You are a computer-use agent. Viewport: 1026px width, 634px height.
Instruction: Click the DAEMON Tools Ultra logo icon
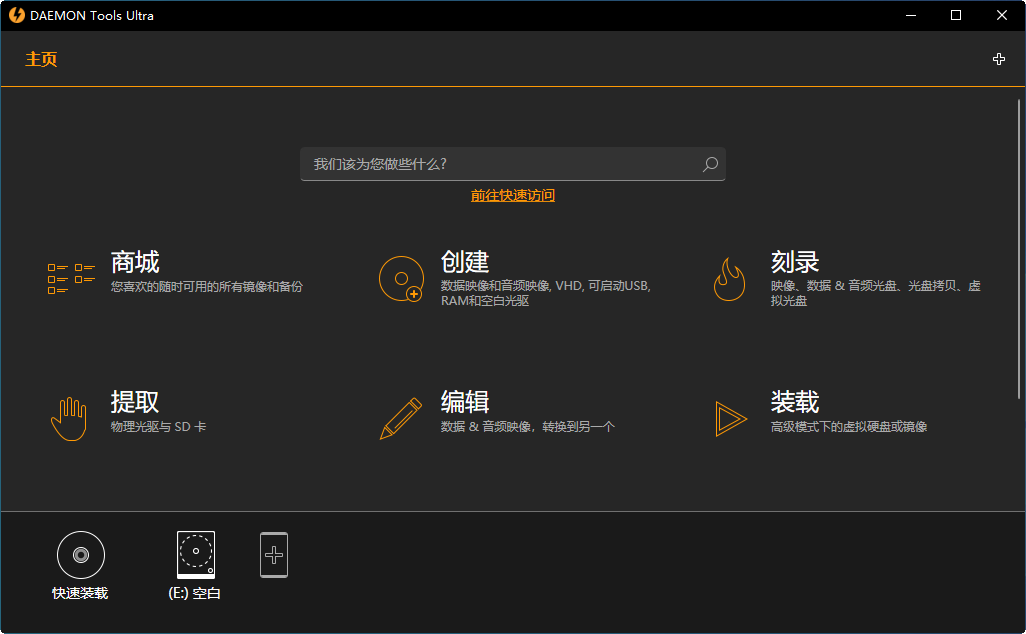pos(16,15)
